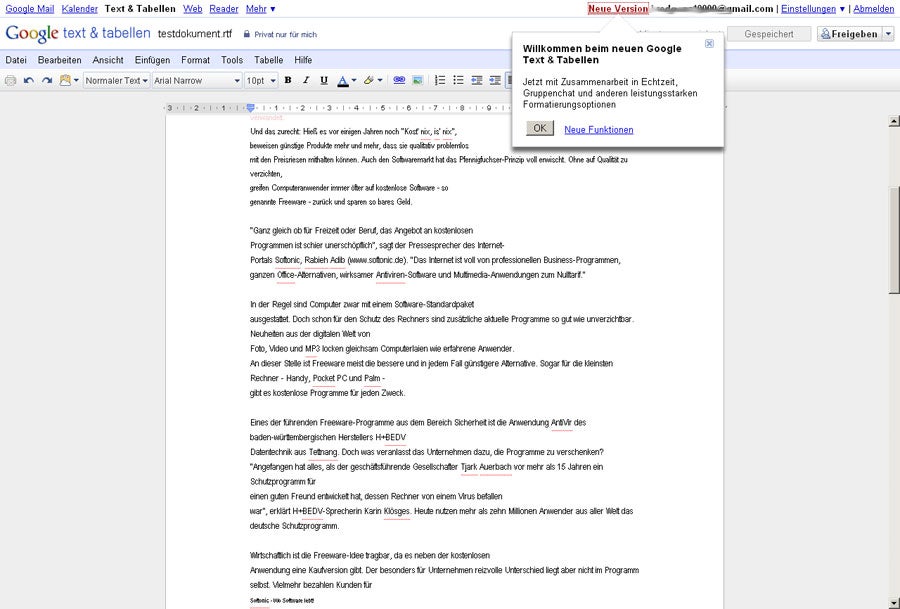Expand the highlight color dropdown arrow
Screen dimensions: 900x609
tap(379, 81)
